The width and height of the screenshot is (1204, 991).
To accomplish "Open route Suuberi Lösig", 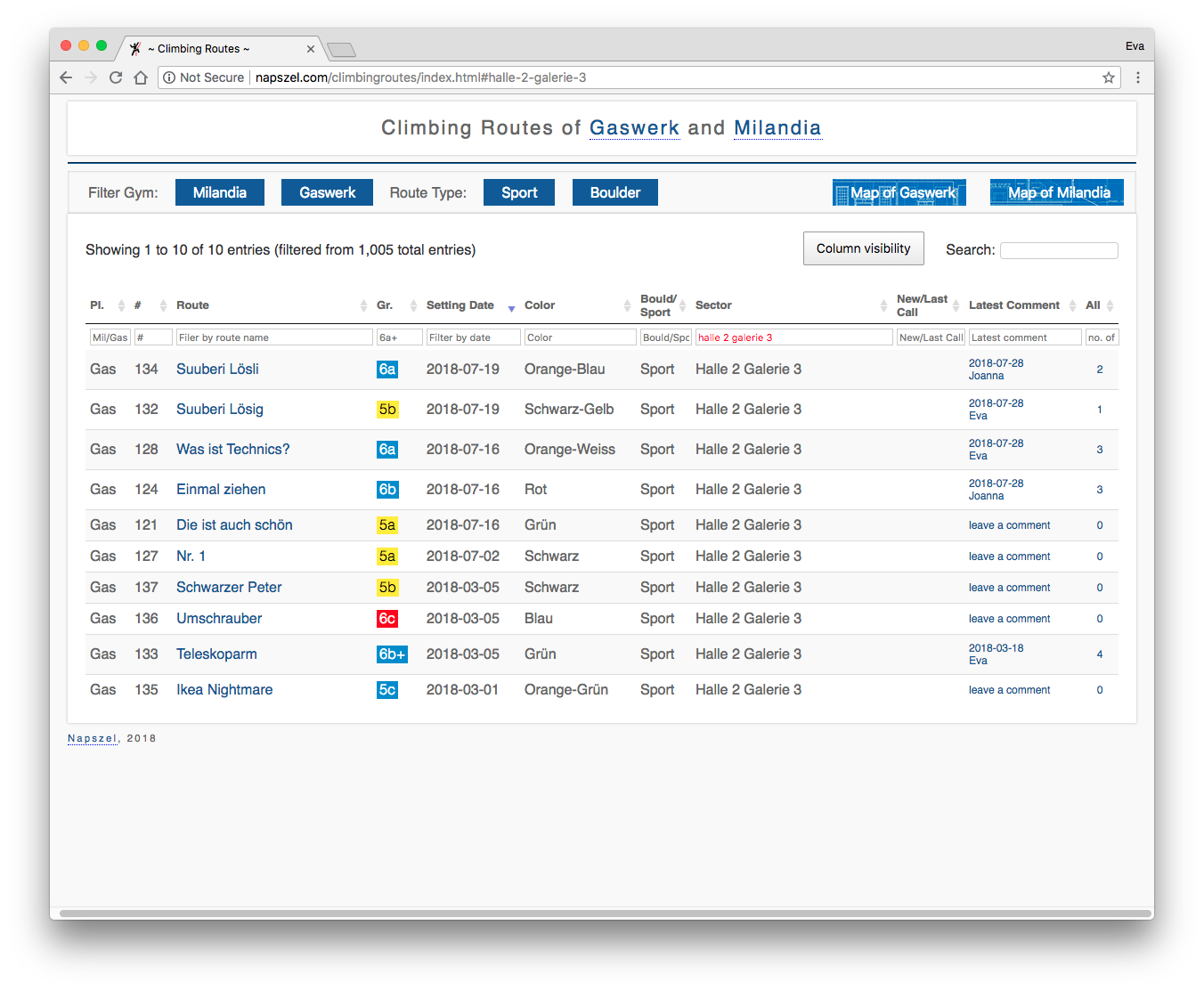I will 220,409.
